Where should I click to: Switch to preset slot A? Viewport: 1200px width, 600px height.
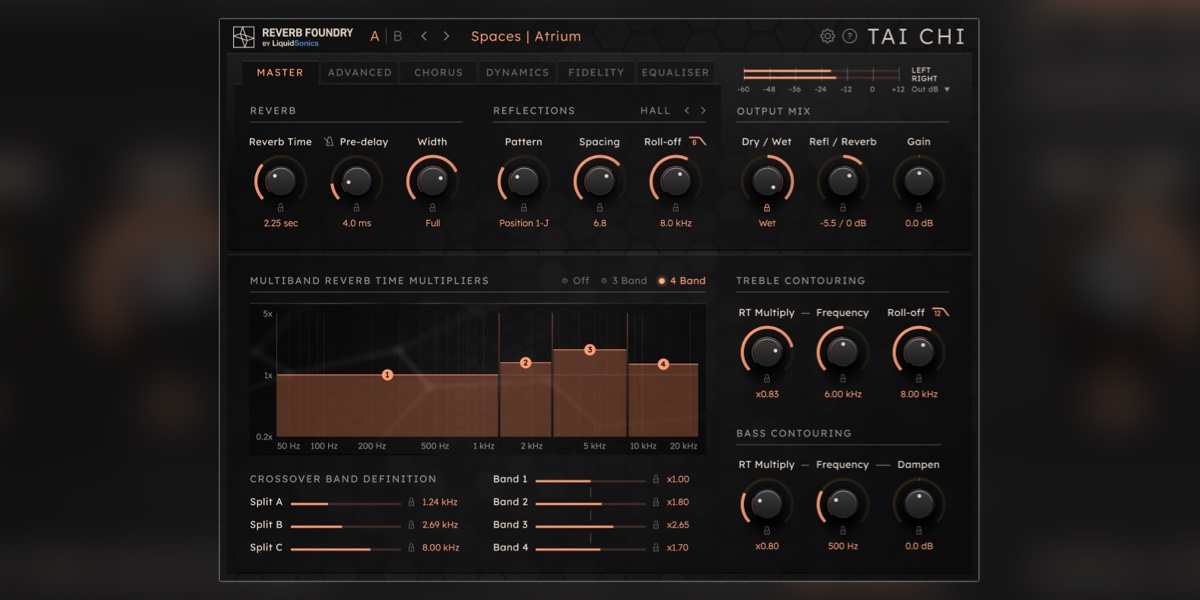click(x=375, y=36)
